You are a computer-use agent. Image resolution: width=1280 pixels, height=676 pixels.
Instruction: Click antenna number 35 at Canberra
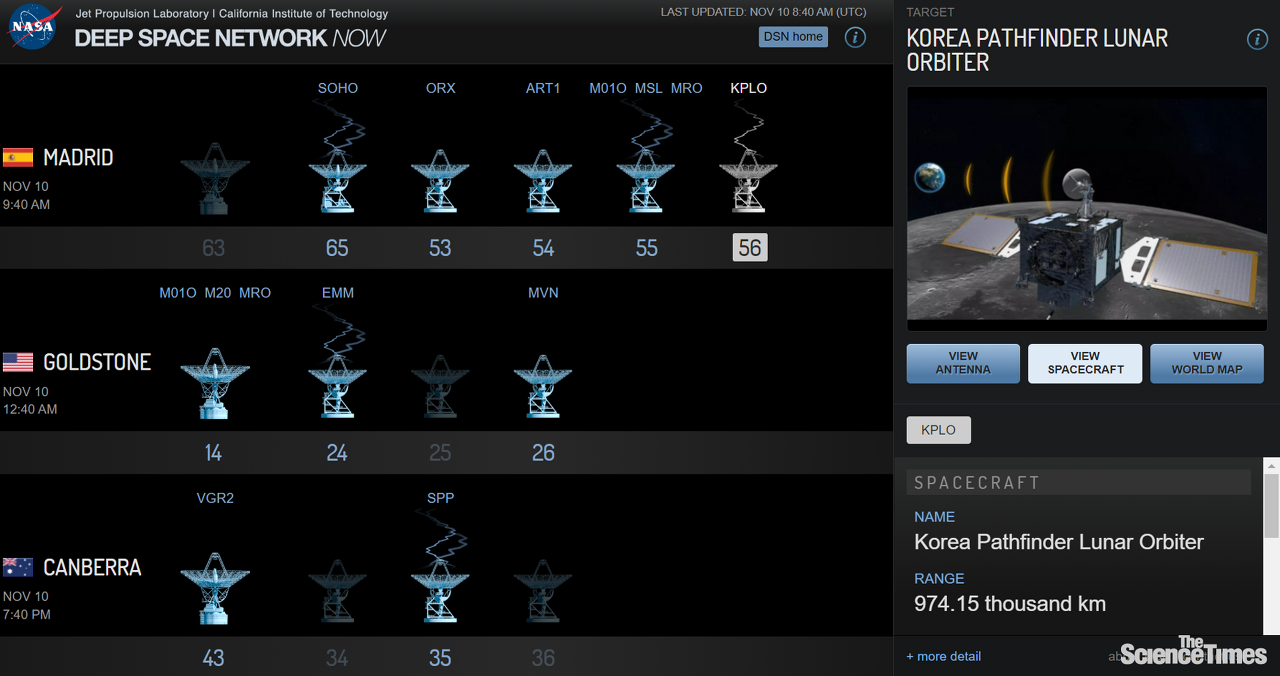pyautogui.click(x=440, y=658)
